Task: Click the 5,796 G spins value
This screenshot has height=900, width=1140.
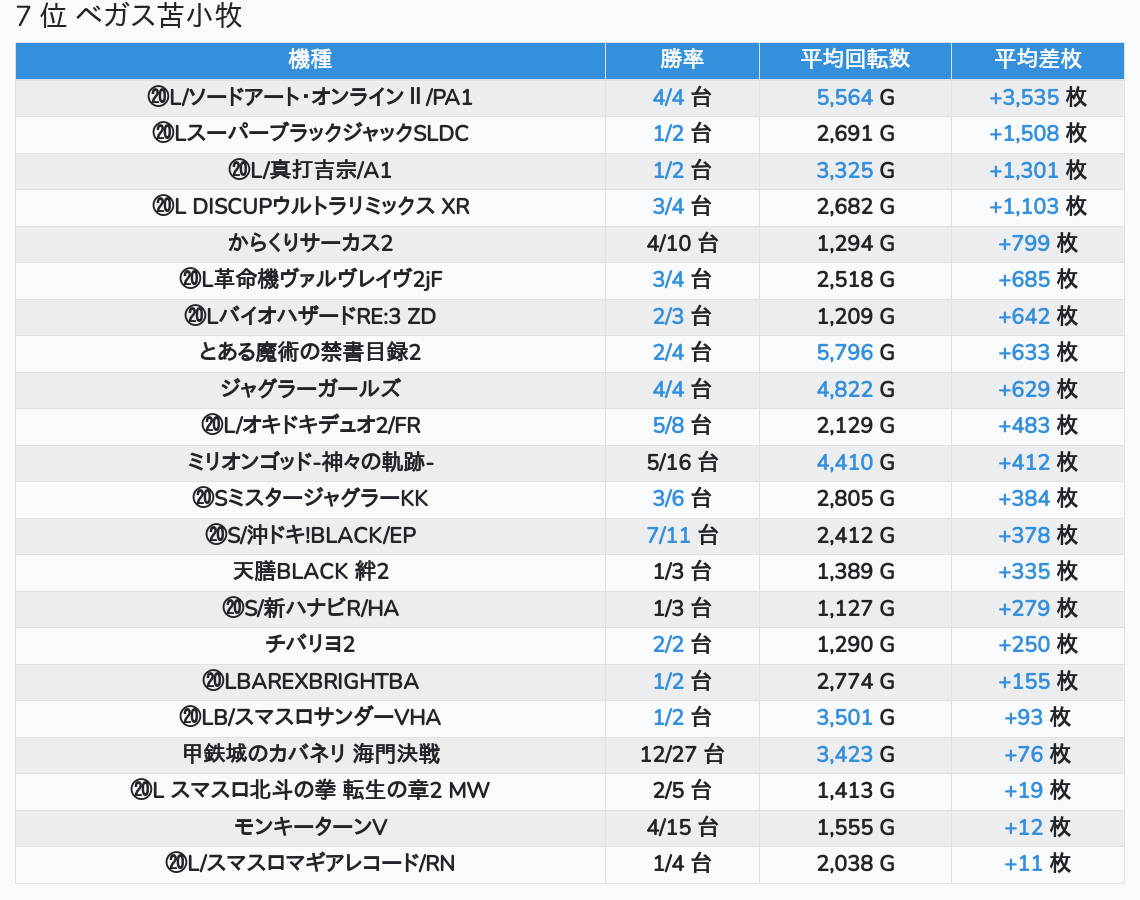Action: coord(855,353)
